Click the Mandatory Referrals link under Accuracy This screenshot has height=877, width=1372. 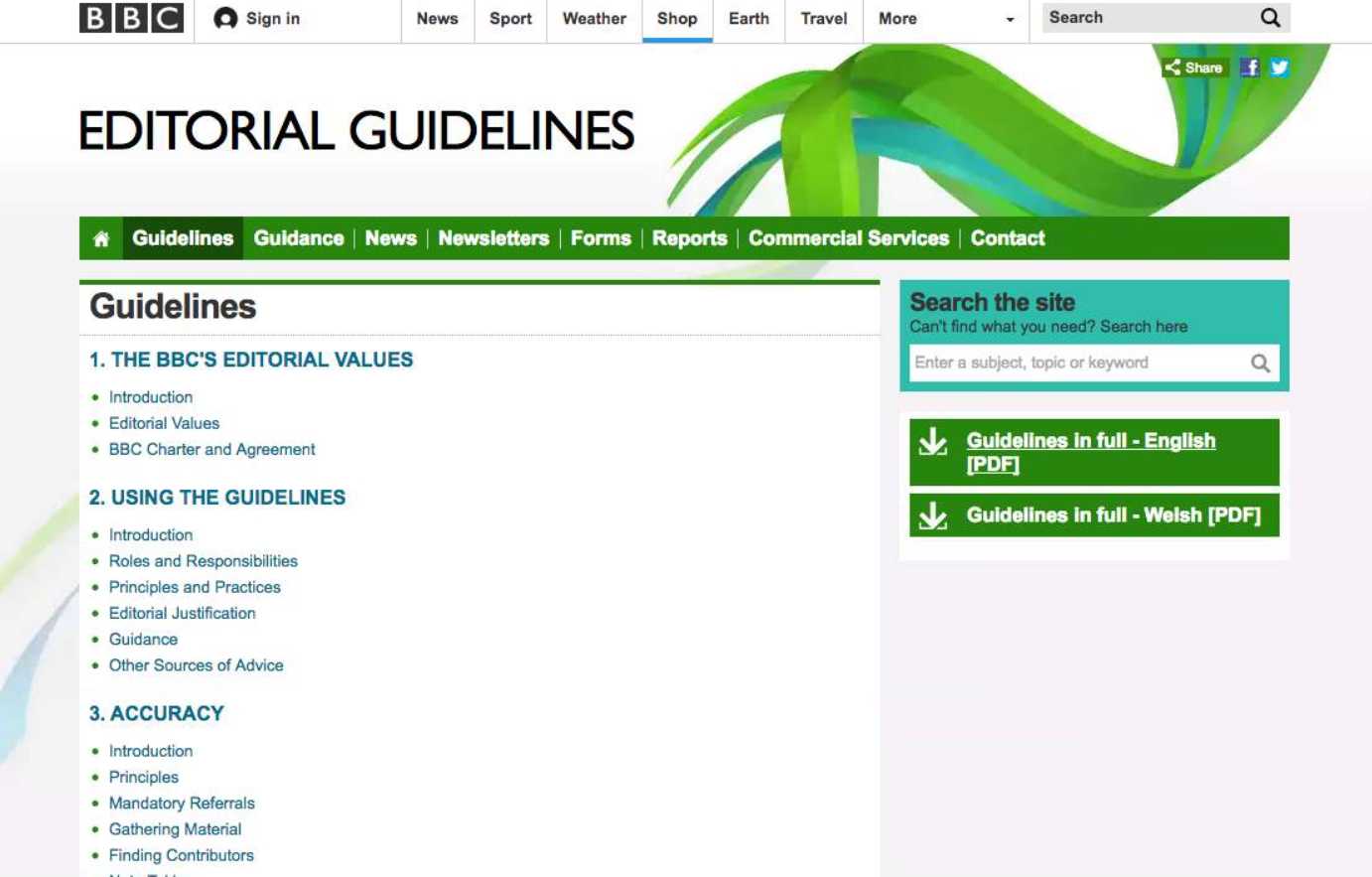click(182, 804)
